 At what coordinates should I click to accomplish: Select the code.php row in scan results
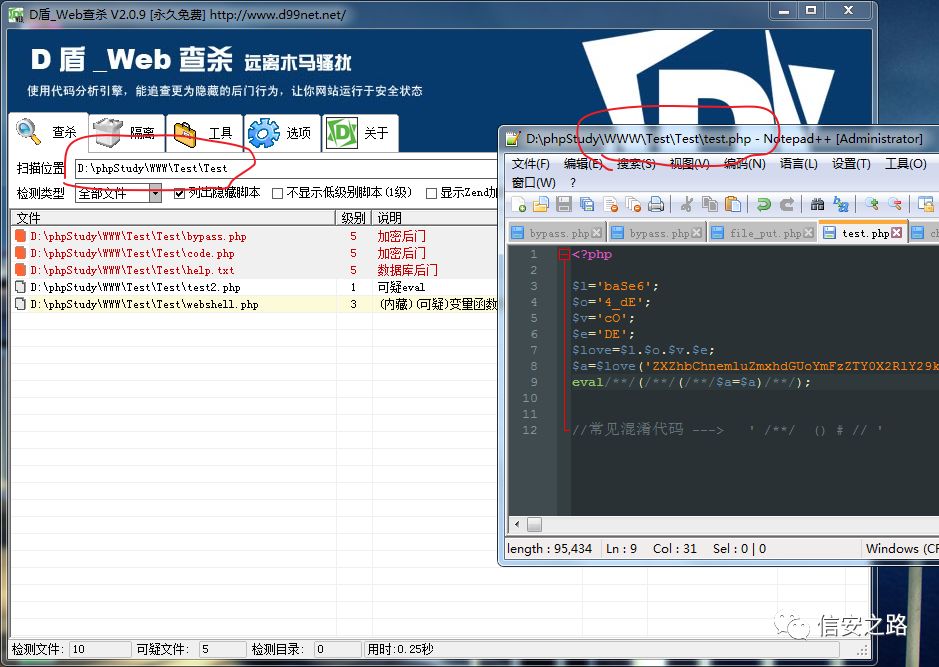pyautogui.click(x=255, y=253)
